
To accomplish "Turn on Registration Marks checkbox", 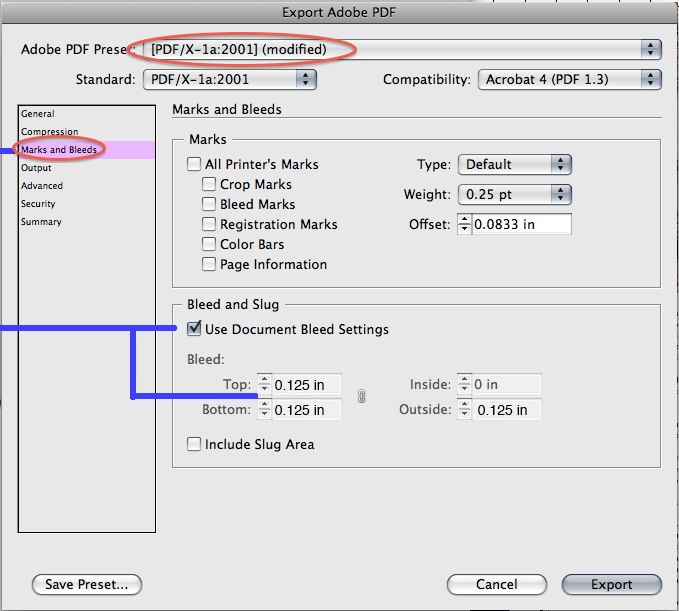I will (x=209, y=225).
